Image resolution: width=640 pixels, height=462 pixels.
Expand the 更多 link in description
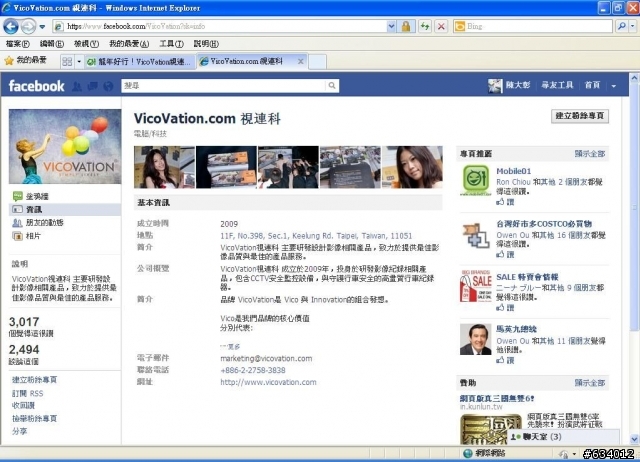[231, 346]
